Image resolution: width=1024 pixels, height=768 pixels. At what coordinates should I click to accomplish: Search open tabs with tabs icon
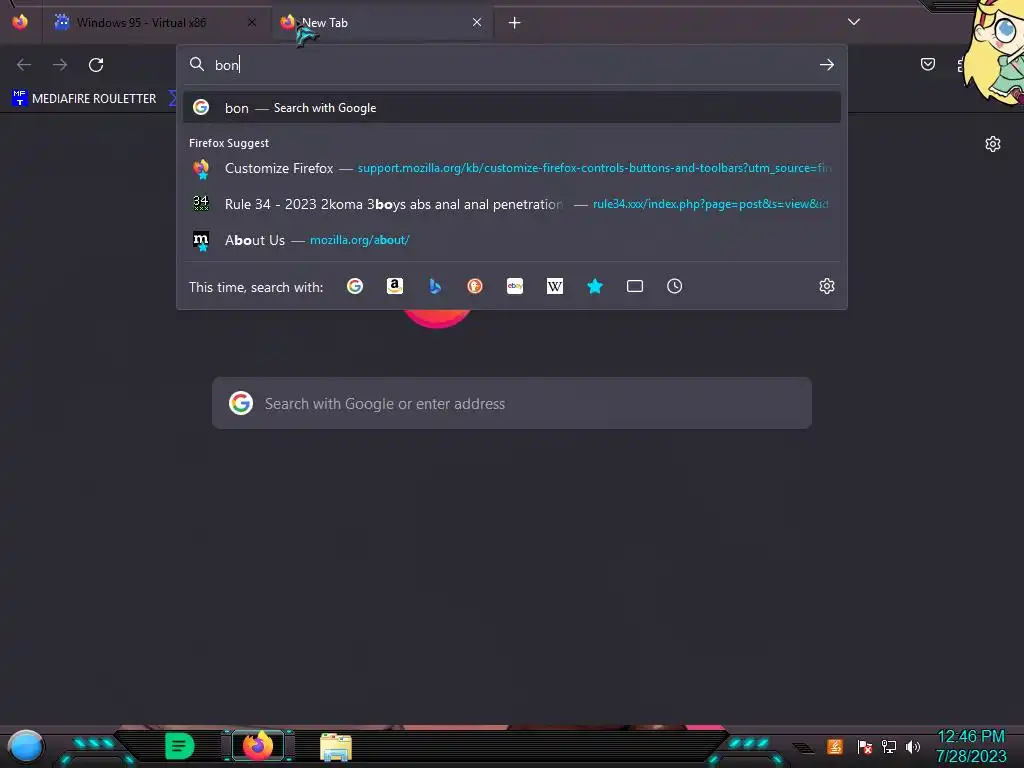point(635,286)
